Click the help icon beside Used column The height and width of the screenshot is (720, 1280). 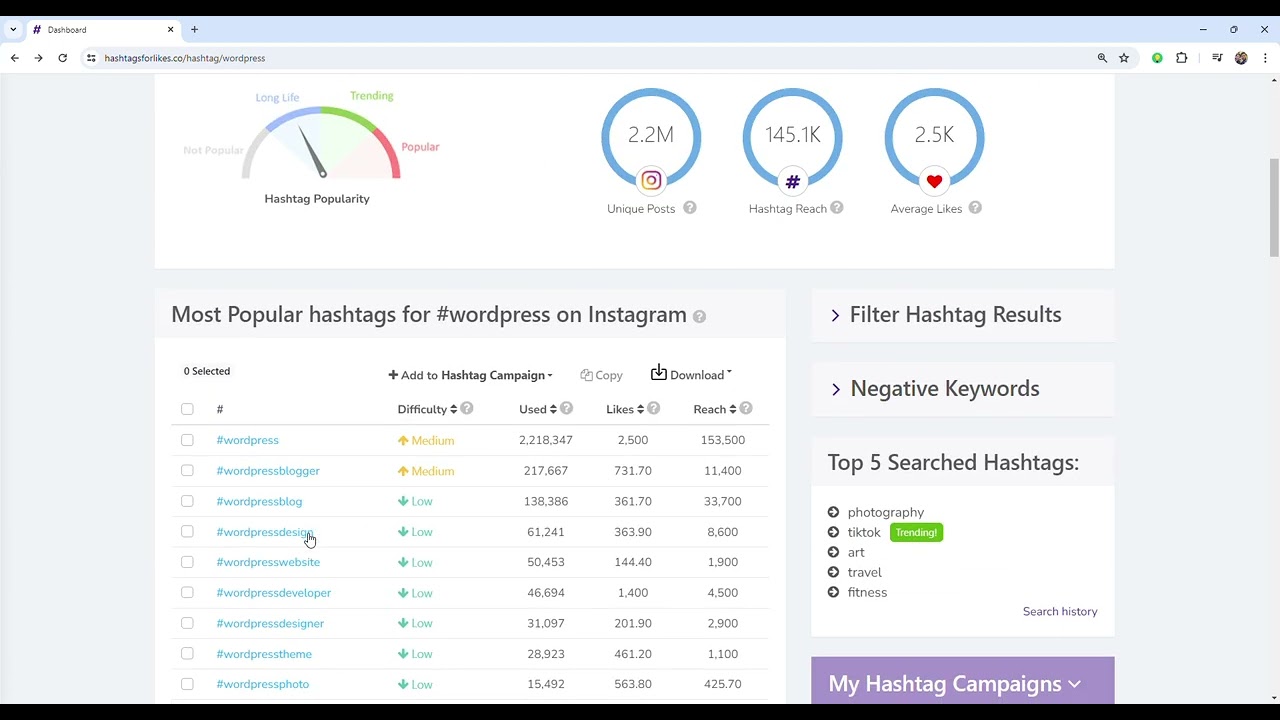566,408
